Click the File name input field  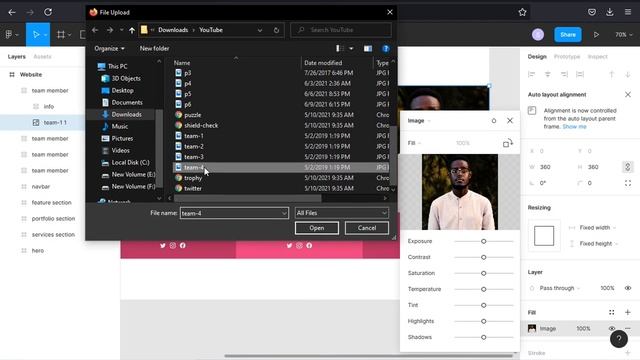tap(231, 213)
